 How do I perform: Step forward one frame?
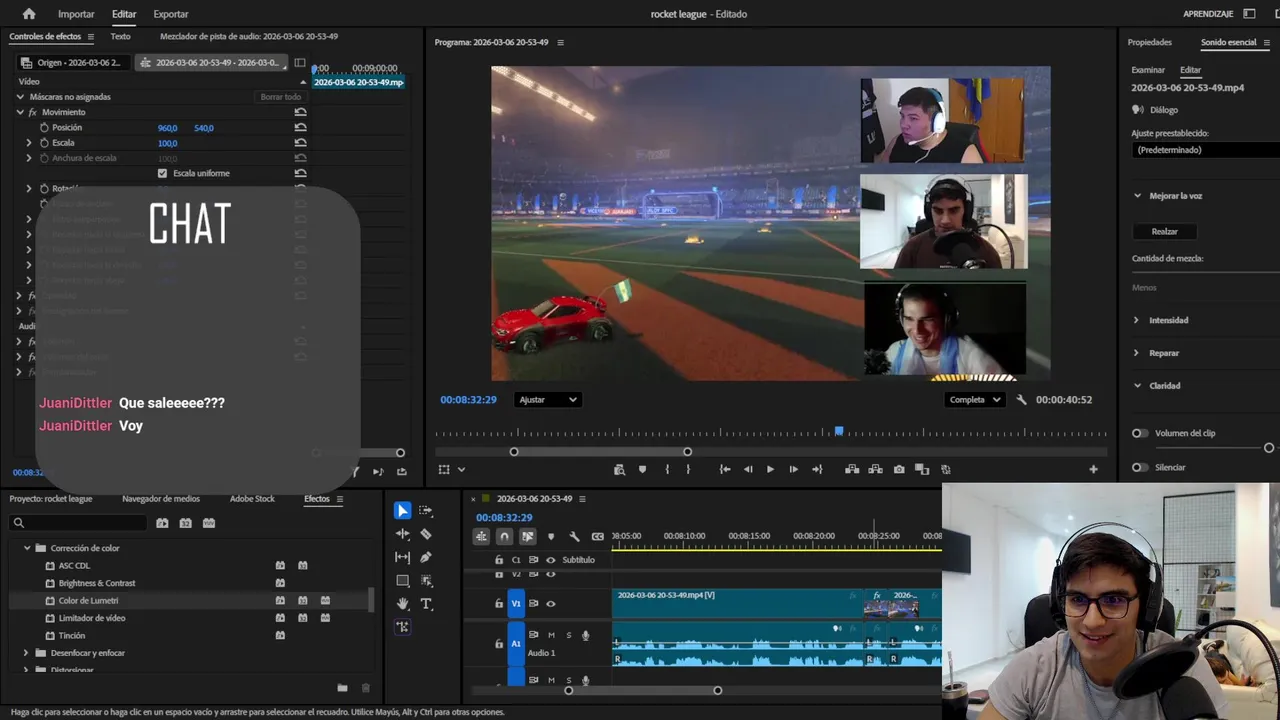click(x=793, y=469)
